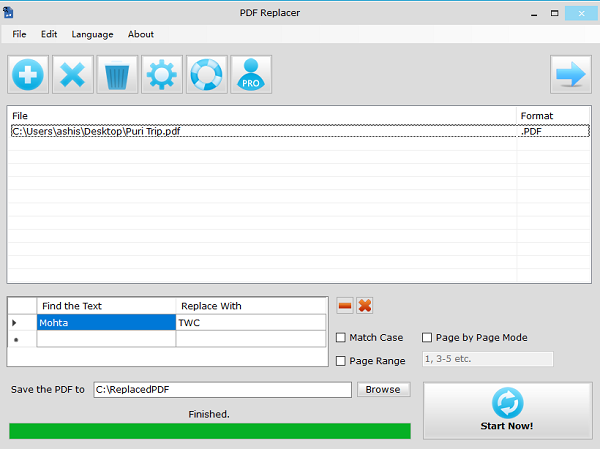
Task: Click the green progress bar
Action: click(x=210, y=431)
